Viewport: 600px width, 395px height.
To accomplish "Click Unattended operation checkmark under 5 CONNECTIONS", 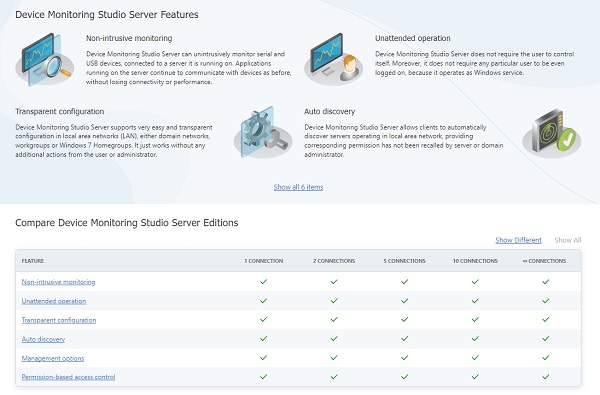I will pos(404,301).
